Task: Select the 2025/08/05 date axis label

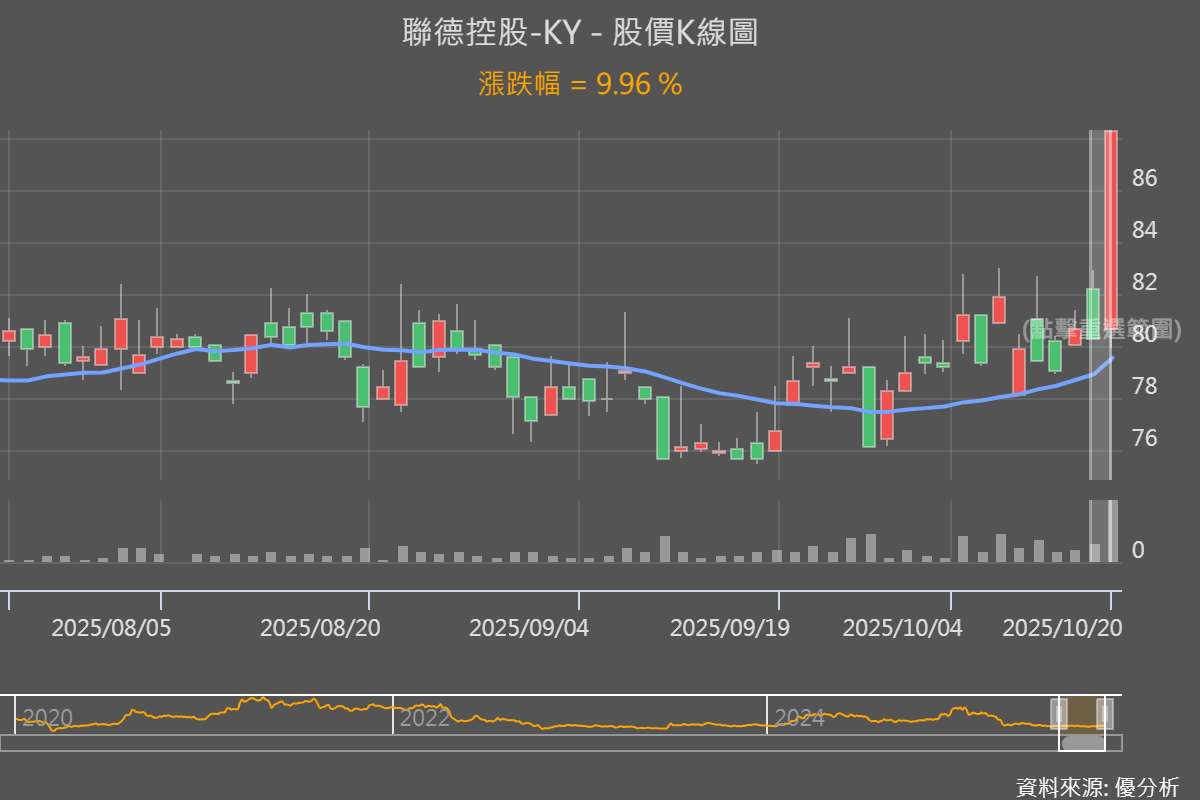Action: tap(111, 628)
